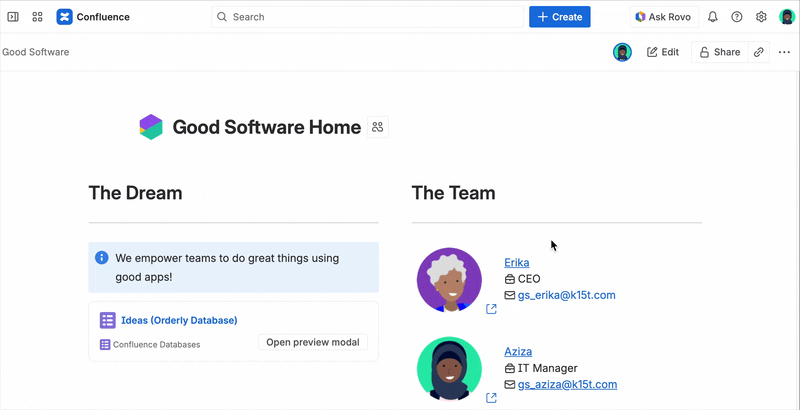Image resolution: width=800 pixels, height=410 pixels.
Task: View notifications bell
Action: 713,17
